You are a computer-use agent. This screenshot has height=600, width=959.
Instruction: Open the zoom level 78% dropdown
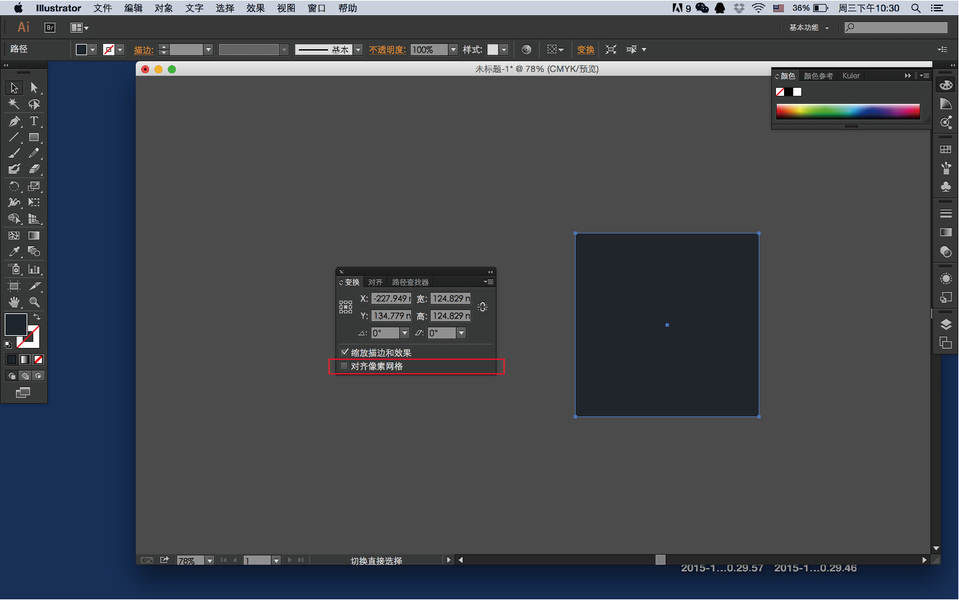click(x=210, y=560)
